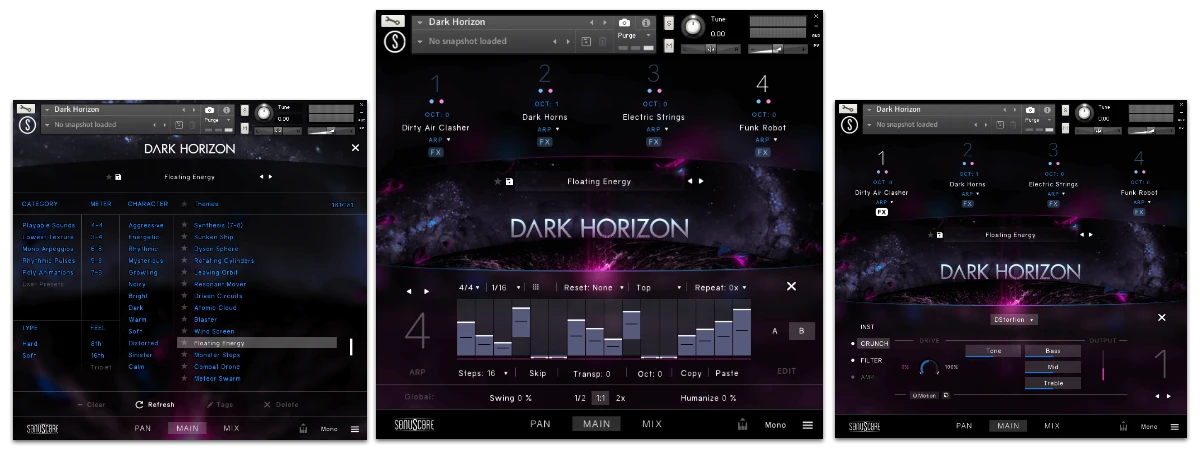This screenshot has width=1200, height=450.
Task: Go to next instrument arrow in the right FX panel
Action: (x=1167, y=396)
